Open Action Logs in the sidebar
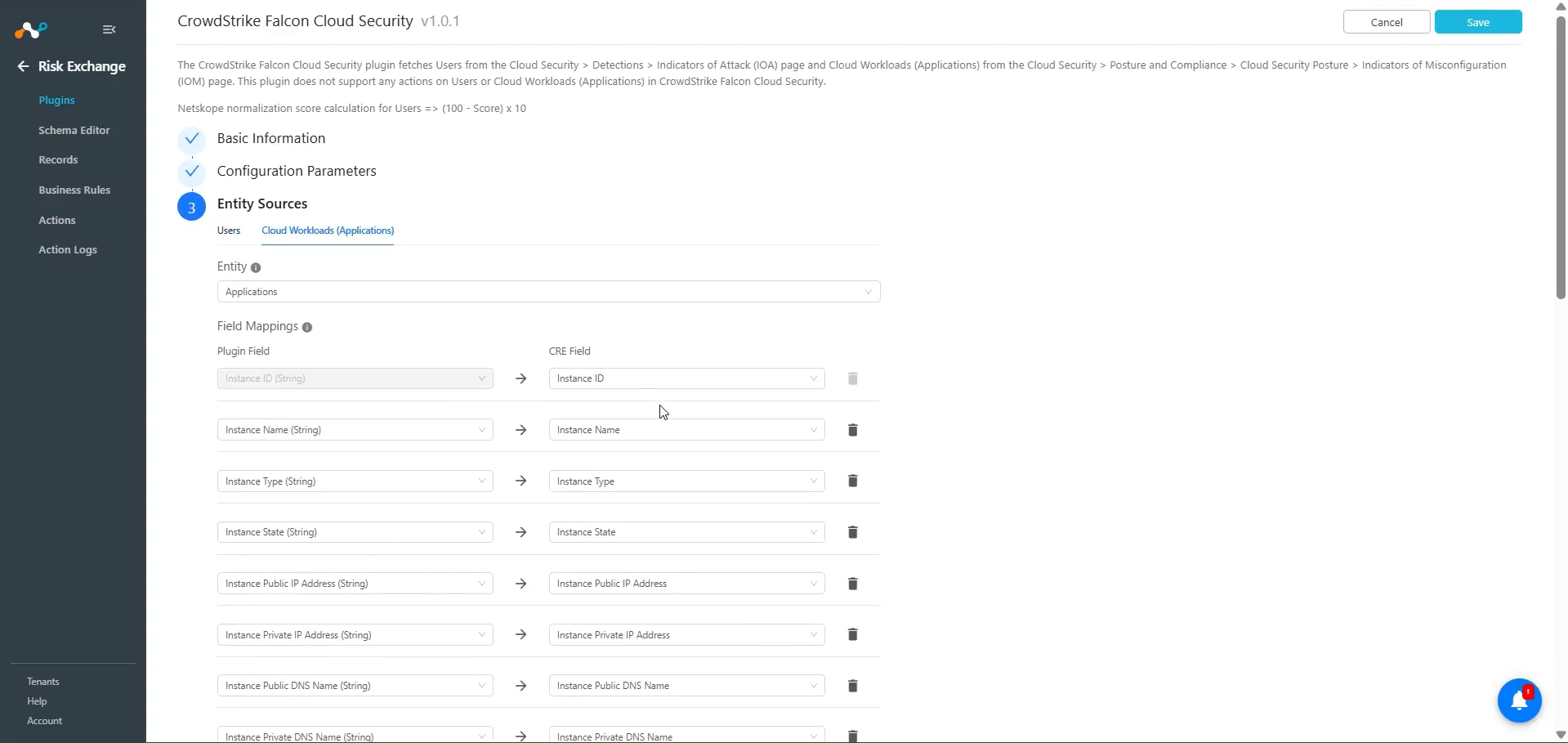Screen dimensions: 1568x743 point(68,250)
